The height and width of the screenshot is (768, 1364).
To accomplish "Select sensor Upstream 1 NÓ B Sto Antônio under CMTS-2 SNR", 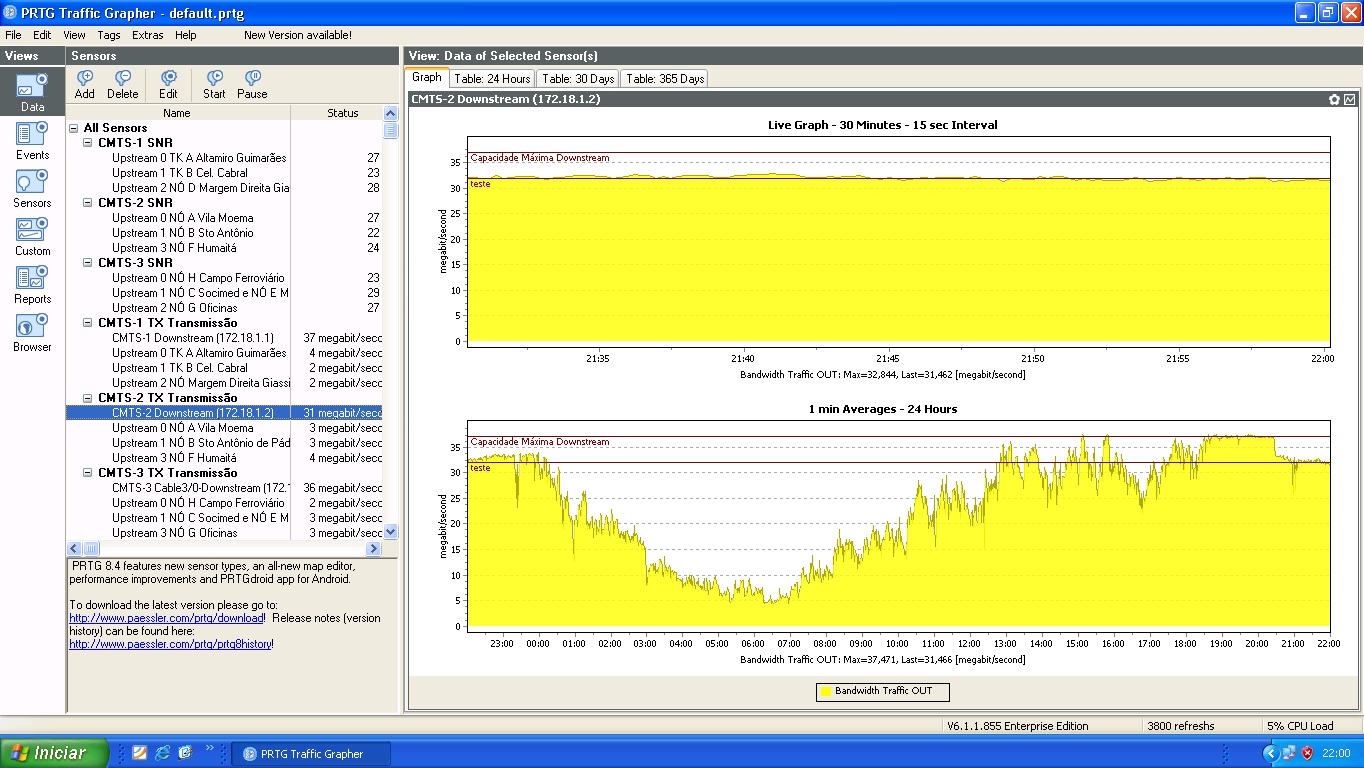I will pyautogui.click(x=183, y=233).
